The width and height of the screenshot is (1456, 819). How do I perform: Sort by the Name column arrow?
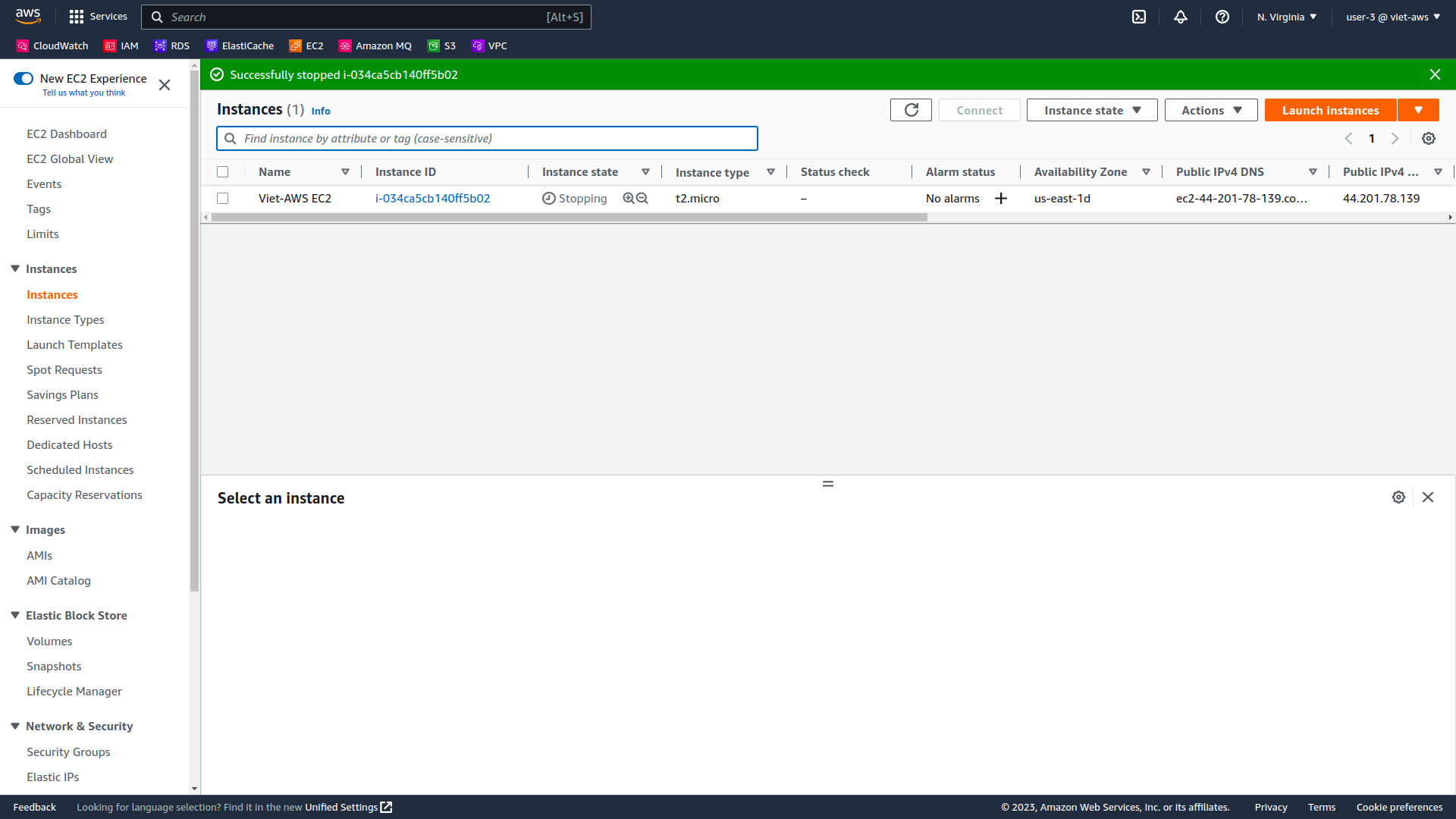pos(345,172)
